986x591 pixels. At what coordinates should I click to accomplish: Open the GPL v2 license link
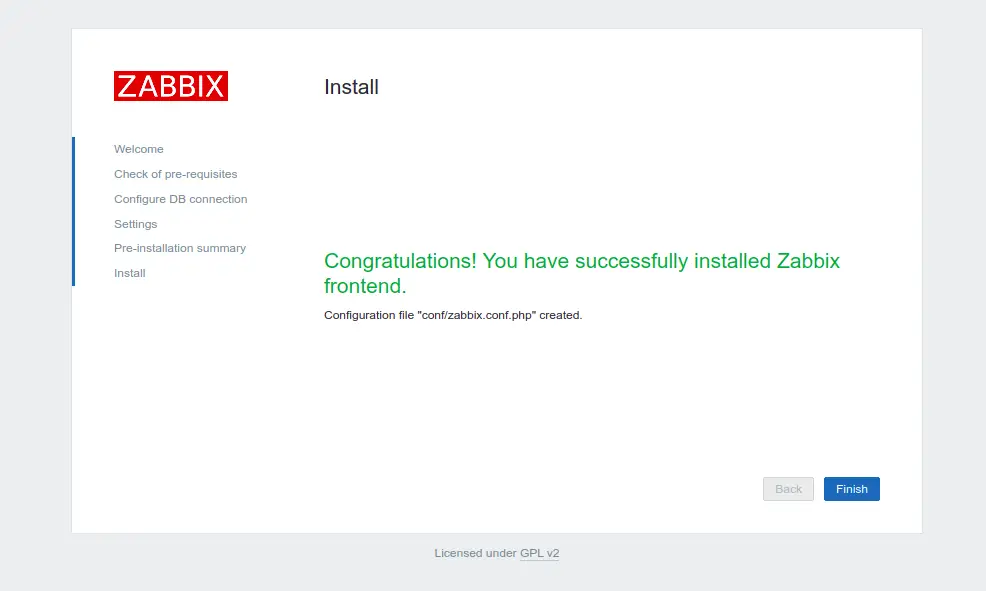540,553
